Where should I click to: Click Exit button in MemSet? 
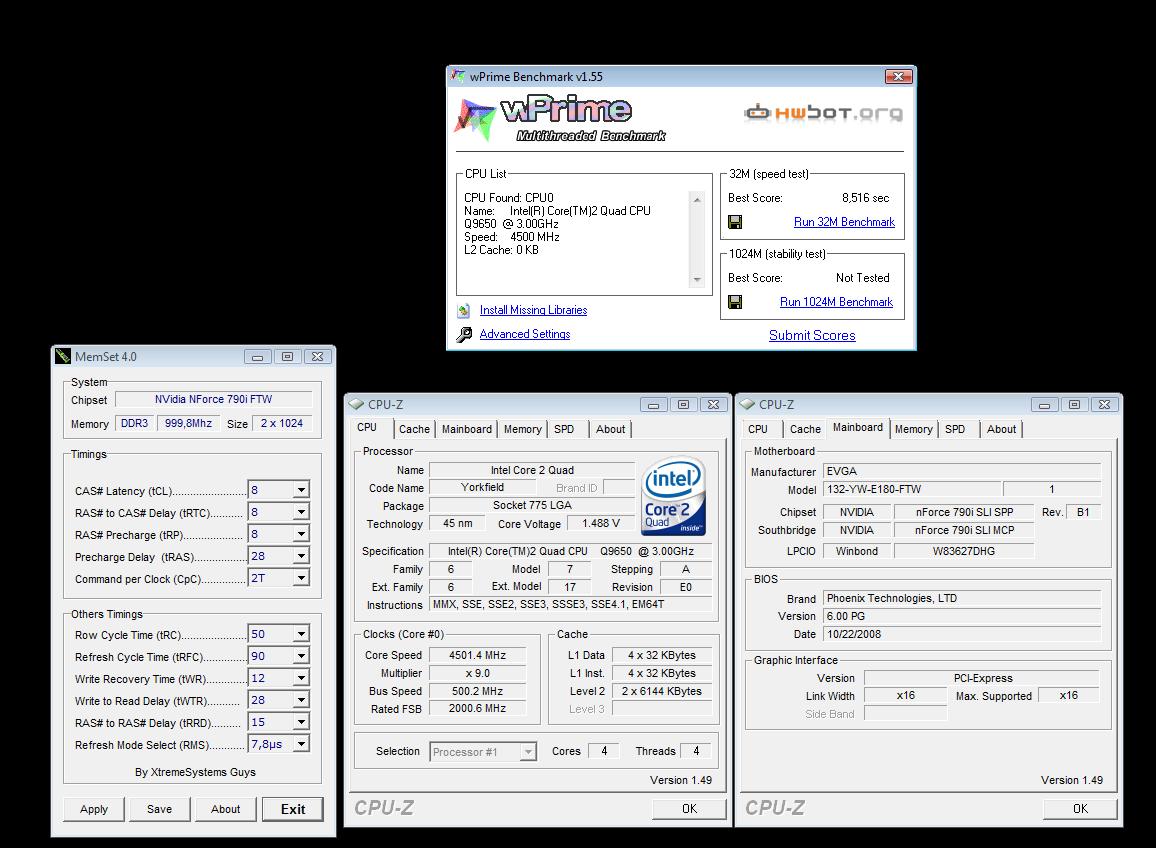[293, 809]
